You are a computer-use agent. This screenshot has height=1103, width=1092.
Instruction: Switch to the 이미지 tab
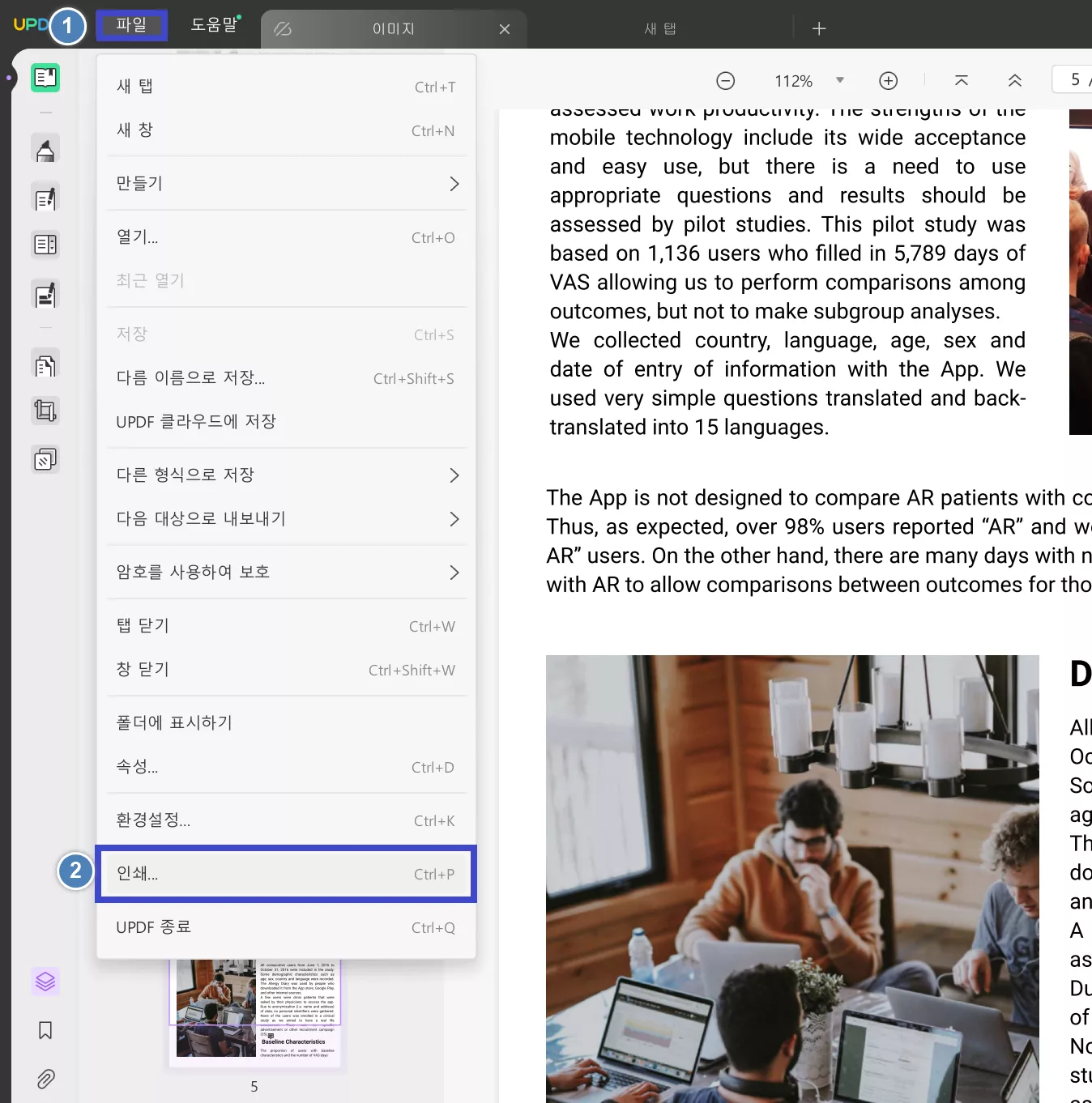[x=394, y=29]
